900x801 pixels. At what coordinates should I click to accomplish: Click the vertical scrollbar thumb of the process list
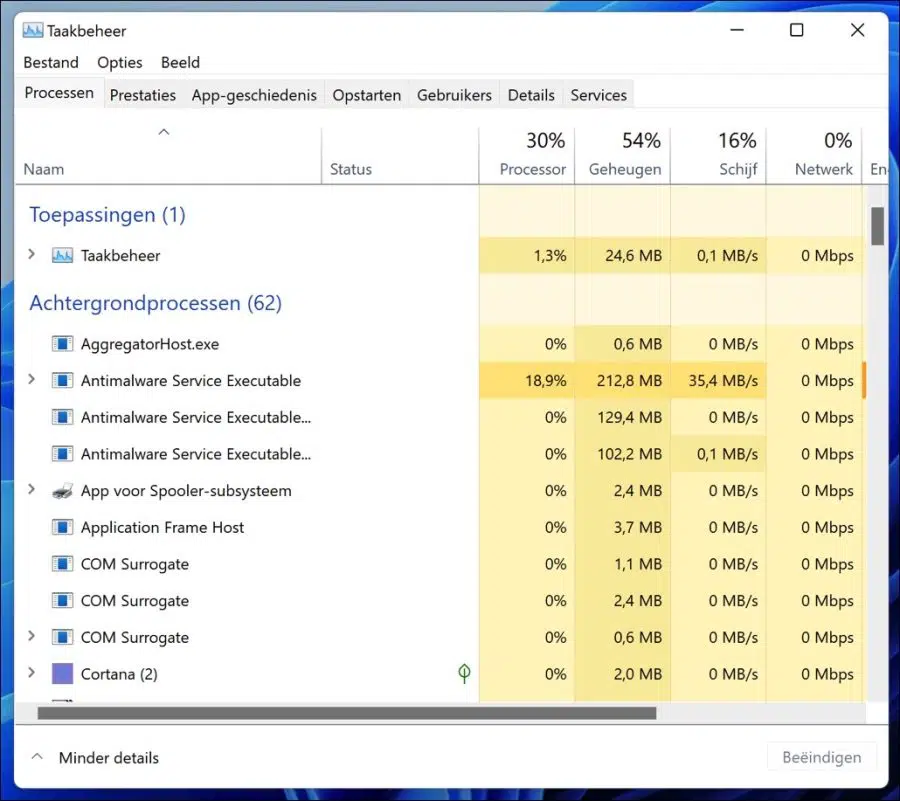tap(877, 226)
